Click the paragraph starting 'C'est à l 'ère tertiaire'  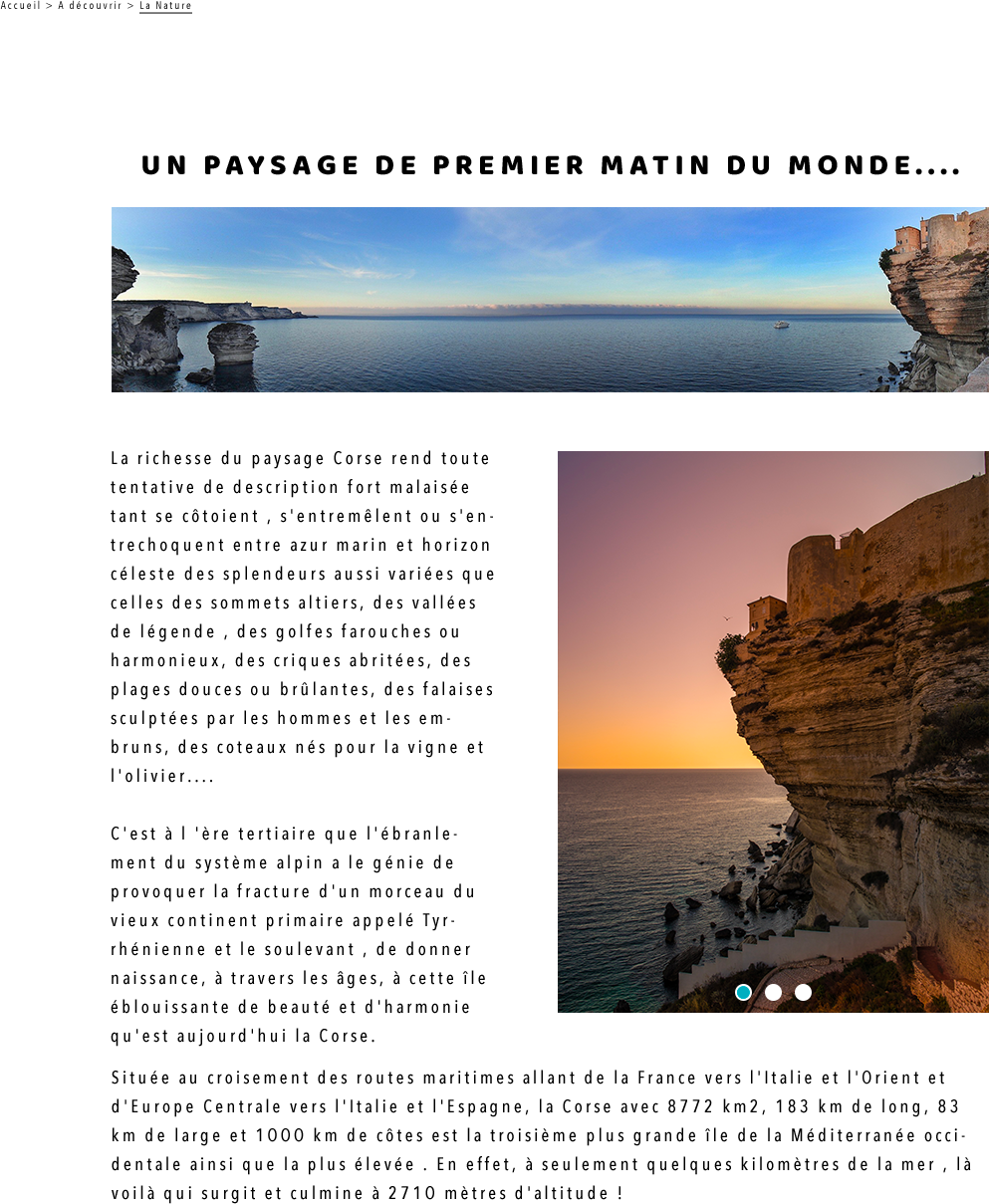point(299,935)
